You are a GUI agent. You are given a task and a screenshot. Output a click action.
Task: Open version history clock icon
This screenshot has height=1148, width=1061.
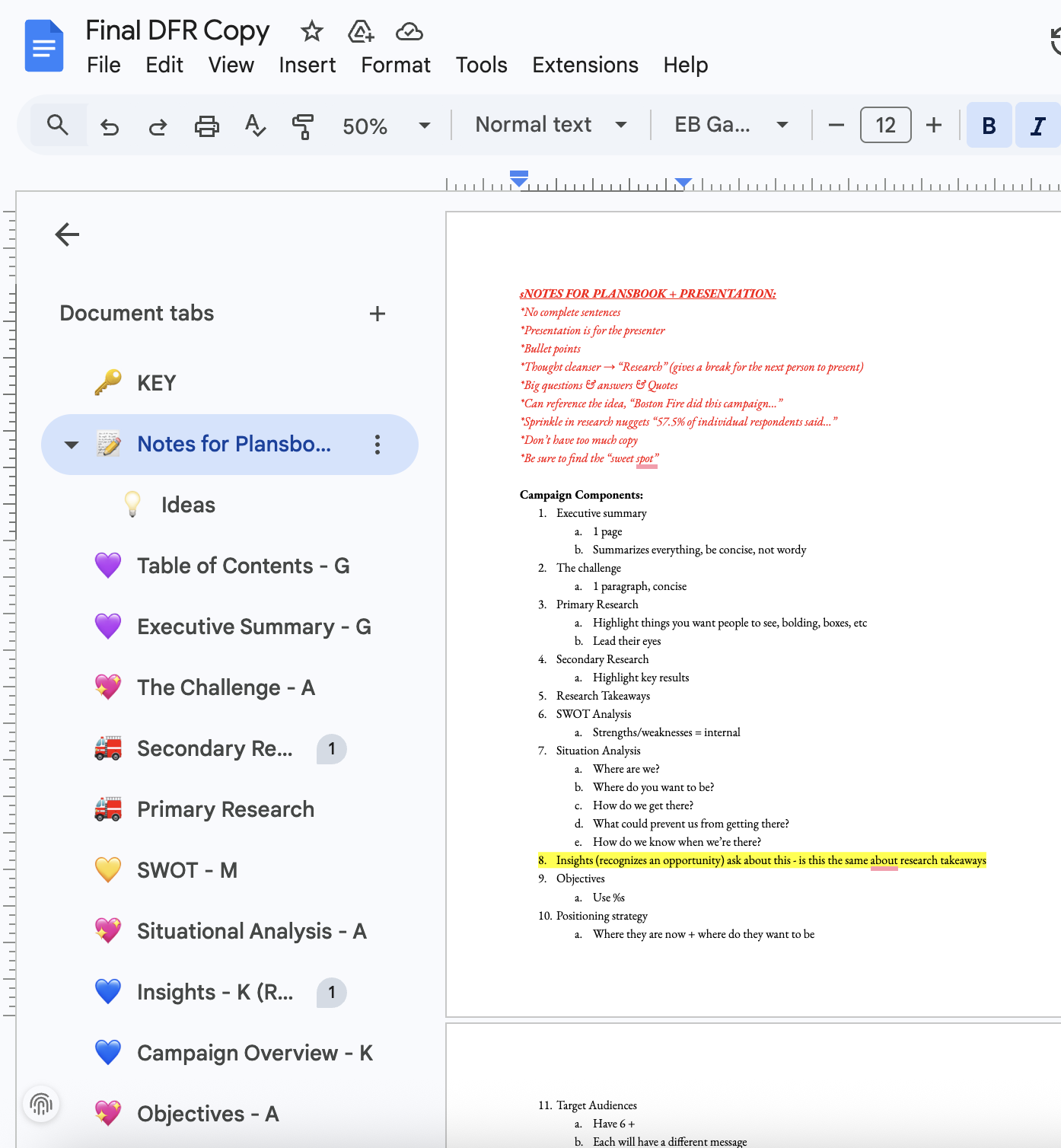click(1055, 40)
